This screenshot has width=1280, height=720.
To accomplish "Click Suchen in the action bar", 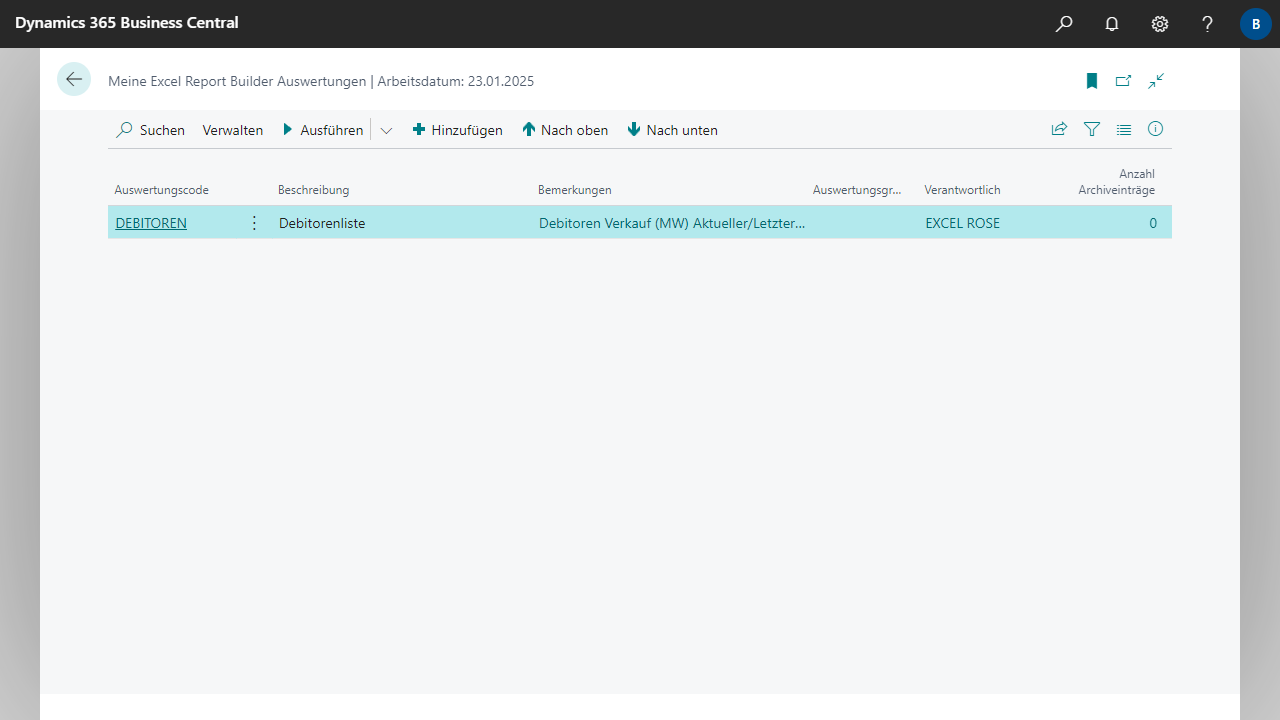I will tap(151, 130).
